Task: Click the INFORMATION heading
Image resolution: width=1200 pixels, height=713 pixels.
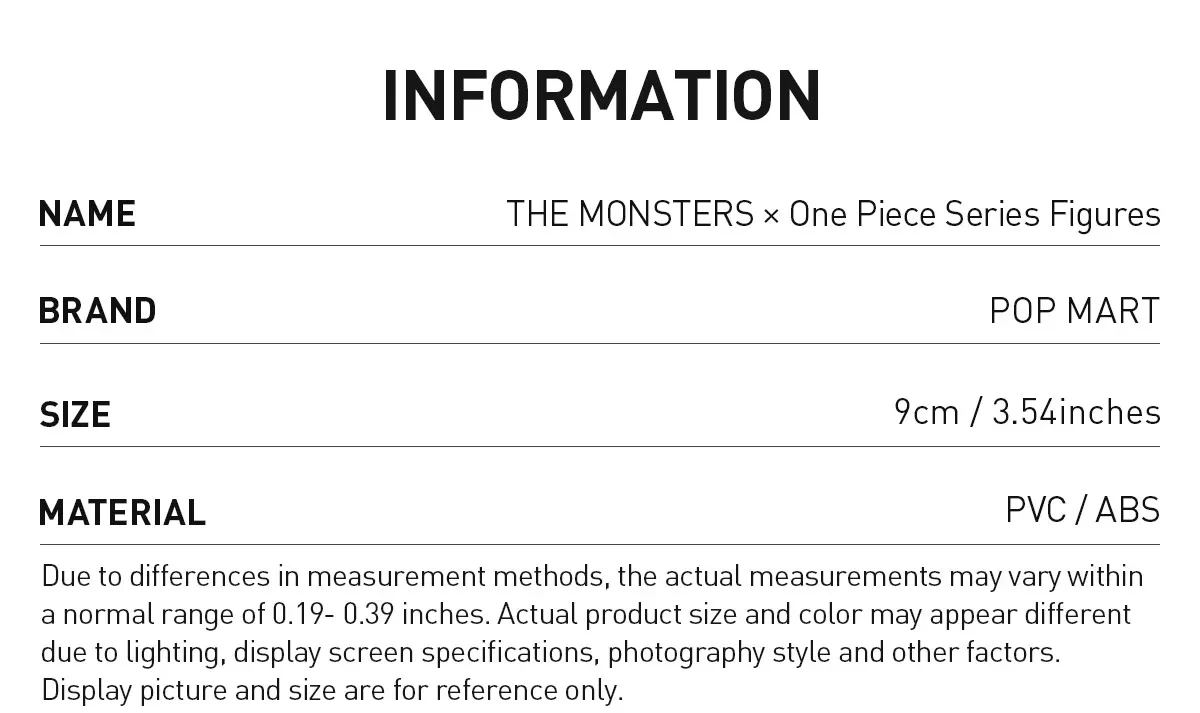Action: click(x=601, y=96)
